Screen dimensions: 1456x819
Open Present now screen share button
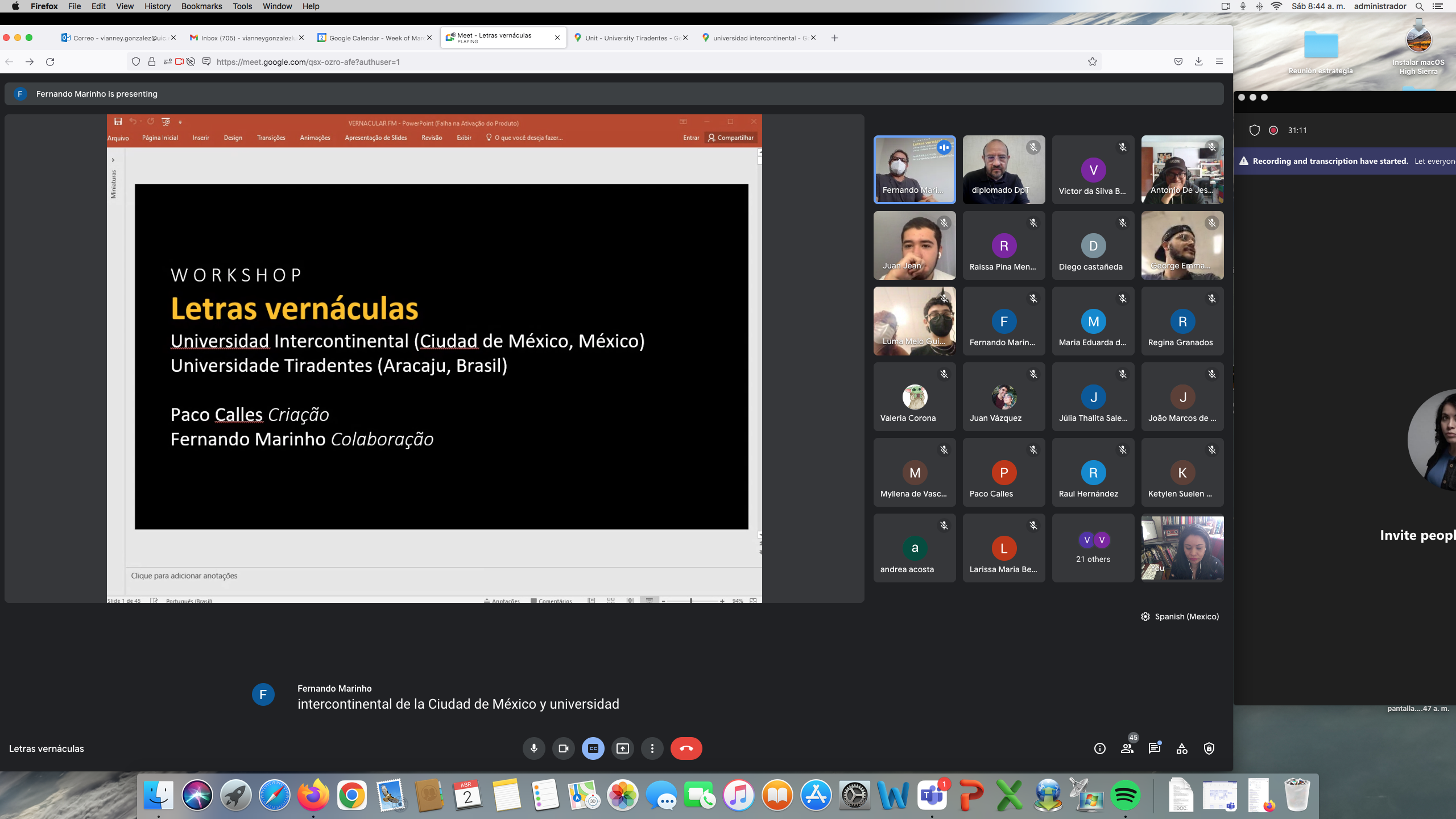623,748
